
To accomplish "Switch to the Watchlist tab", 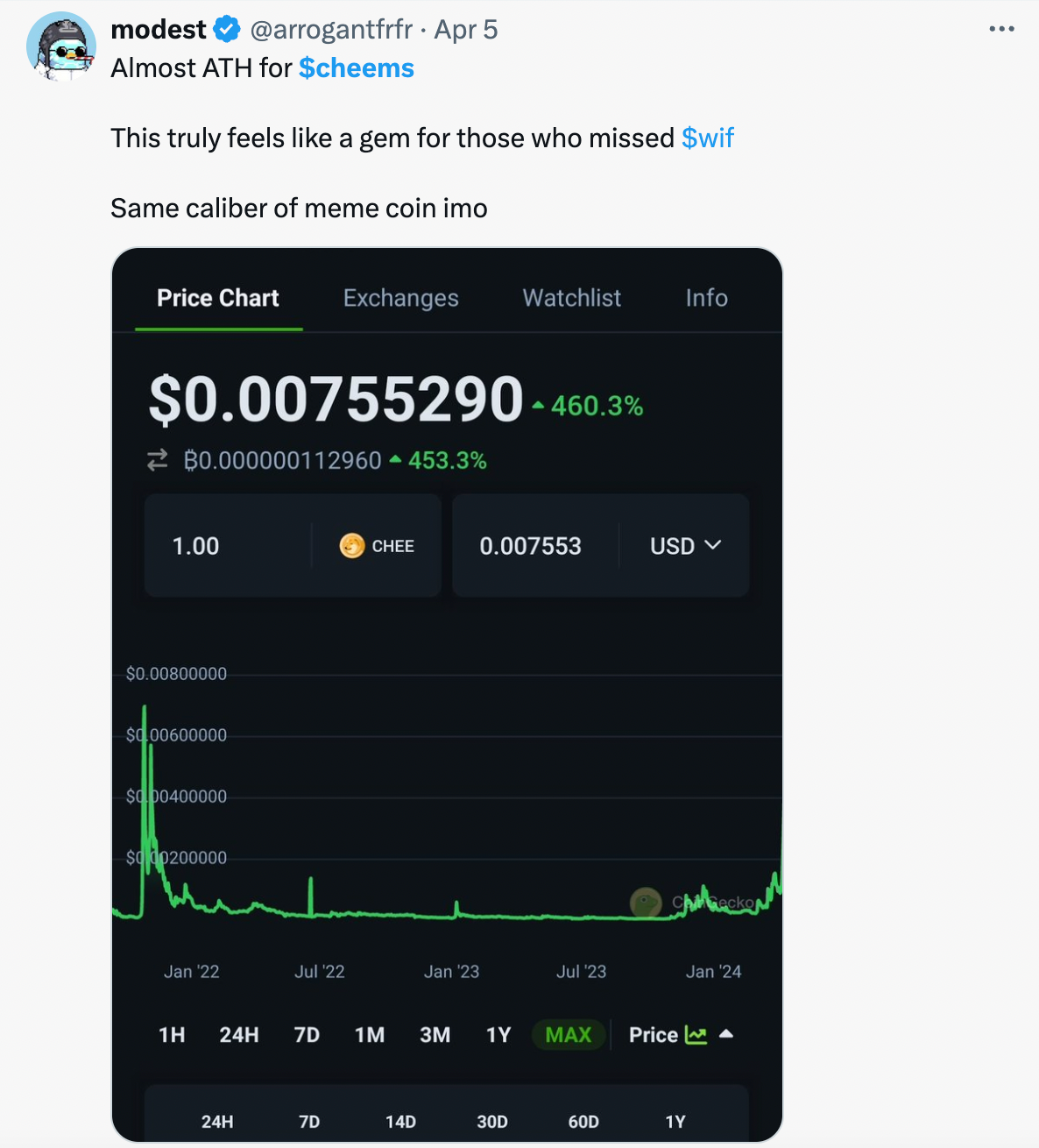I will [572, 298].
